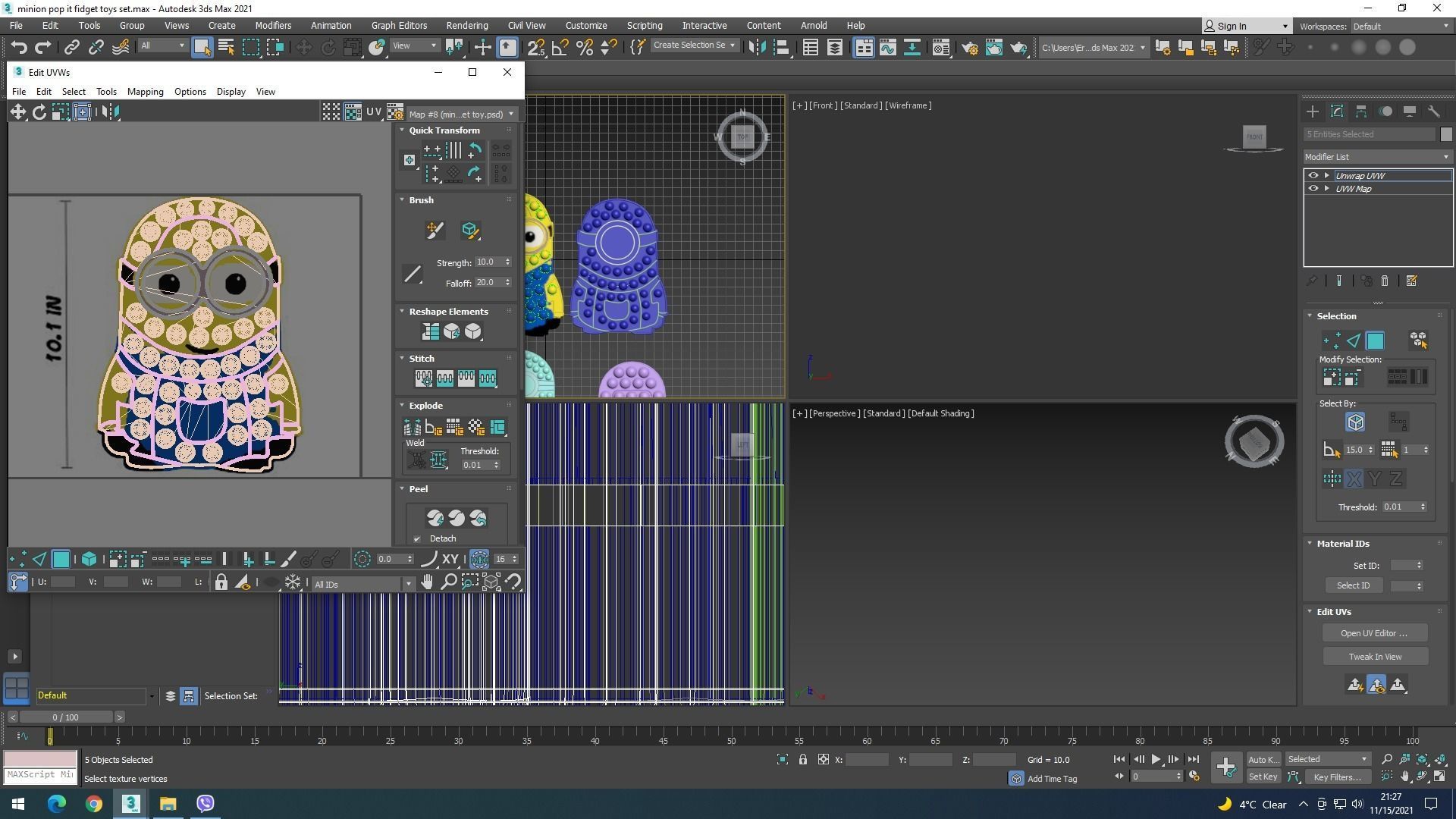Activate the Angle Snap toggle icon
Screen dimensions: 1456x819
tap(560, 48)
